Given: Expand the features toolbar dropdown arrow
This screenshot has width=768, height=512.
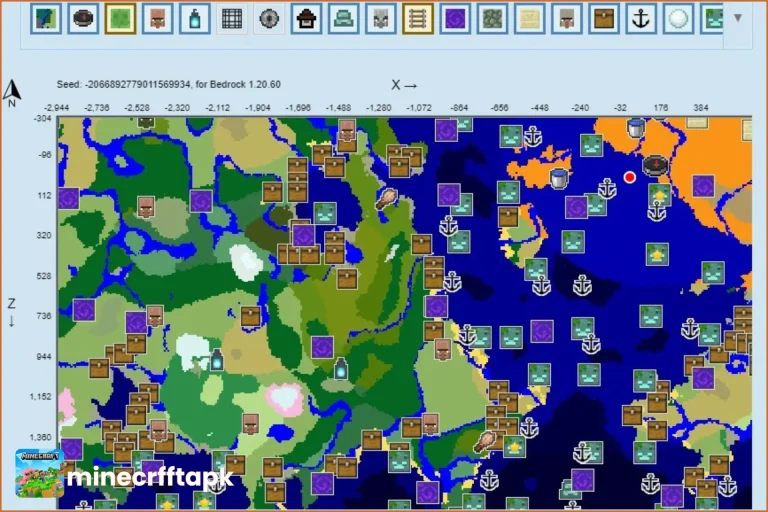Looking at the screenshot, I should (x=738, y=18).
